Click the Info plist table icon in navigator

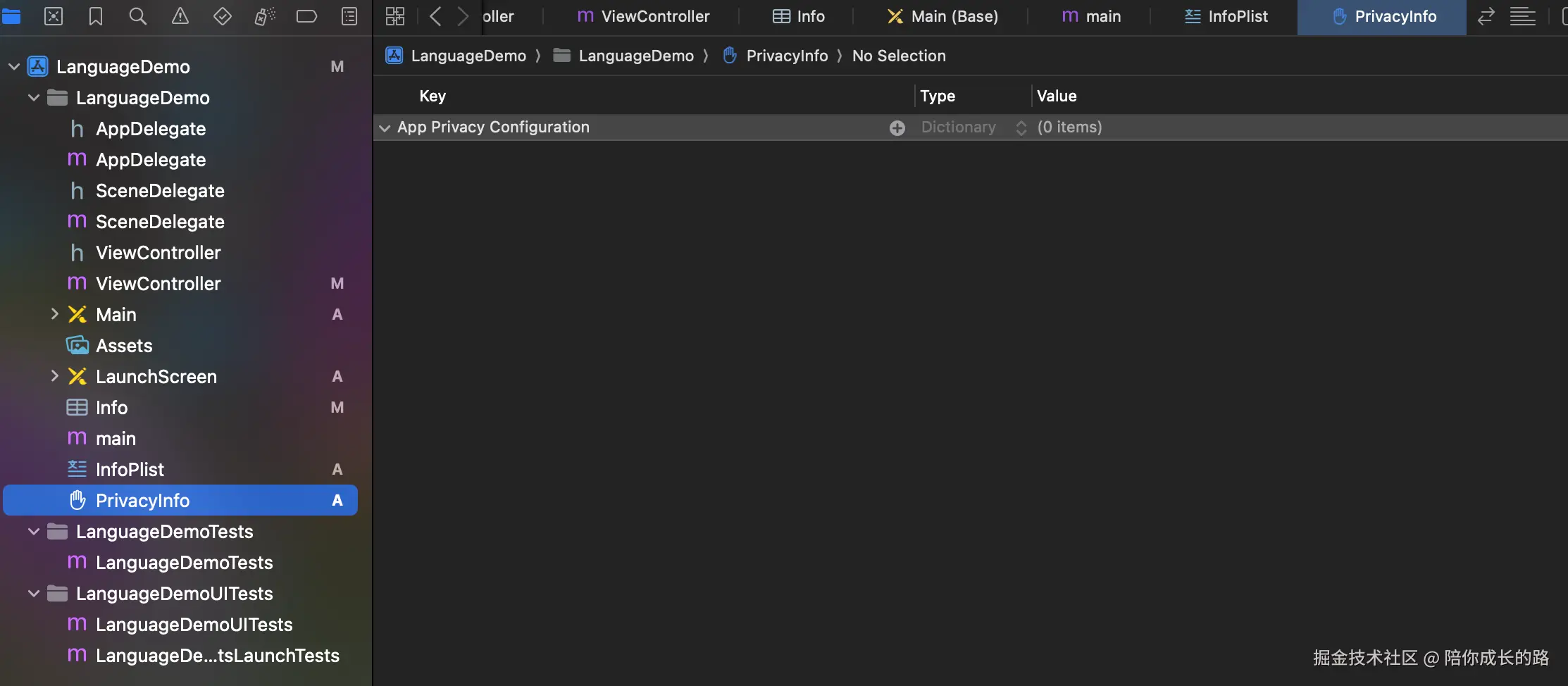tap(77, 408)
